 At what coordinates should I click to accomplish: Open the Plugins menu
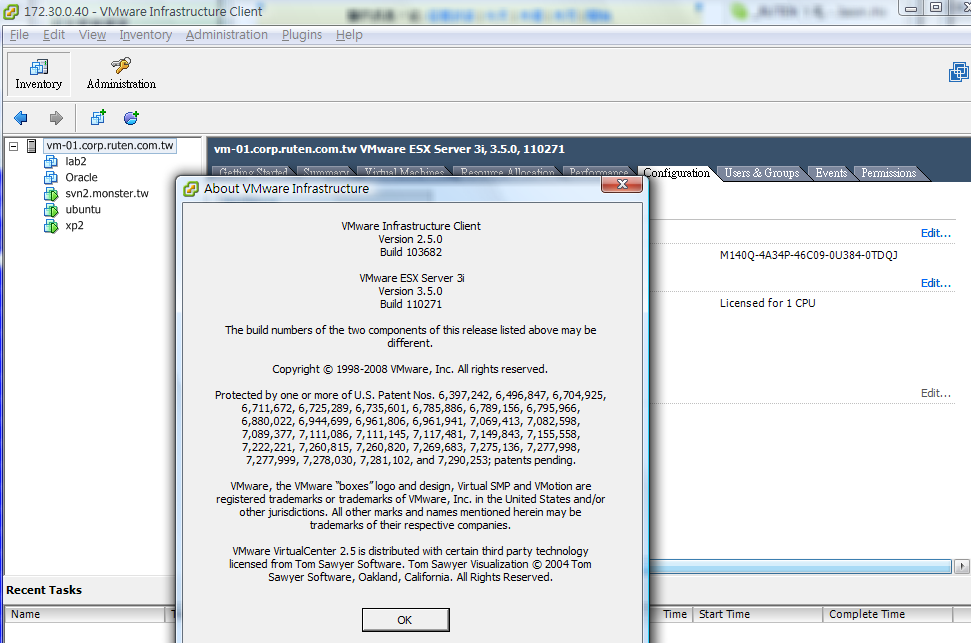point(302,35)
